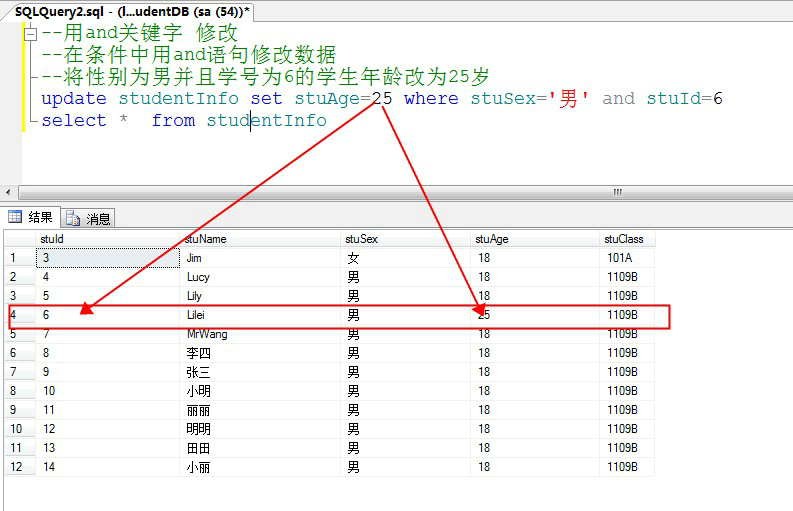
Task: Click the stuId column header
Action: pyautogui.click(x=108, y=239)
